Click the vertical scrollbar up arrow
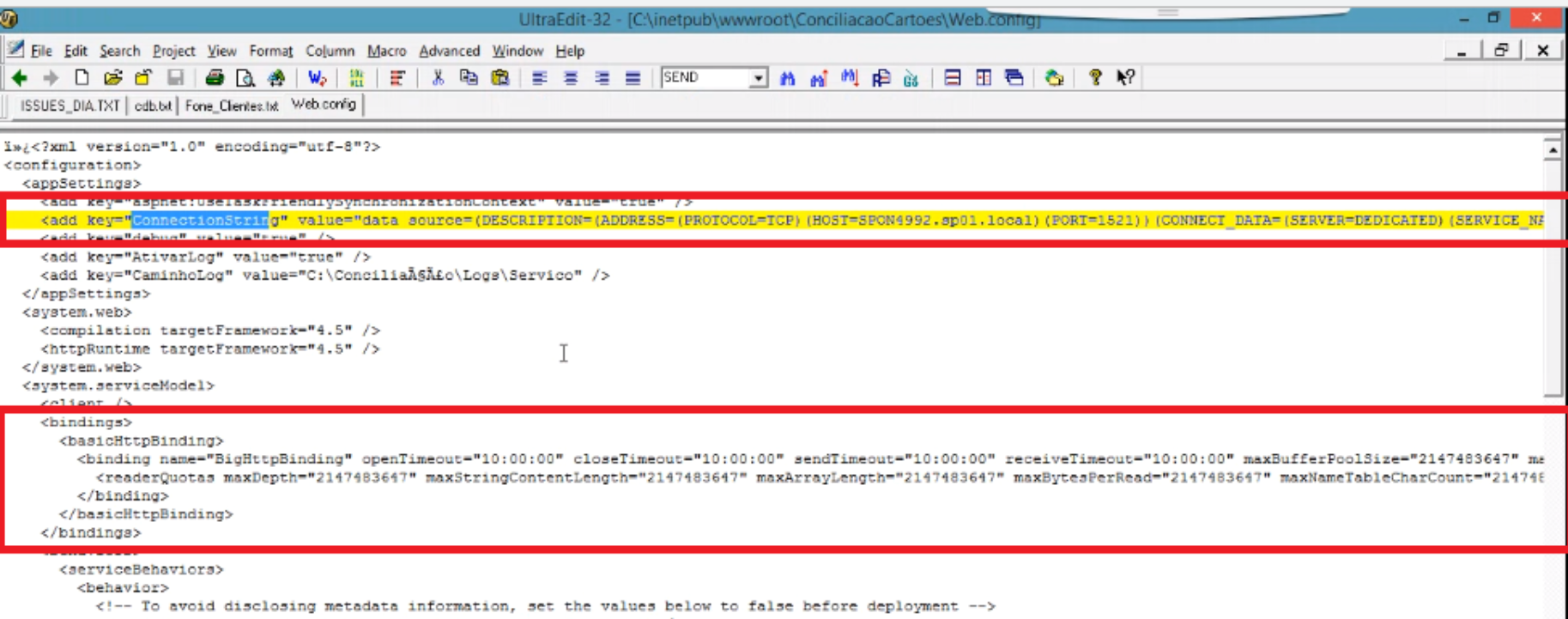This screenshot has width=1568, height=619. [1553, 149]
